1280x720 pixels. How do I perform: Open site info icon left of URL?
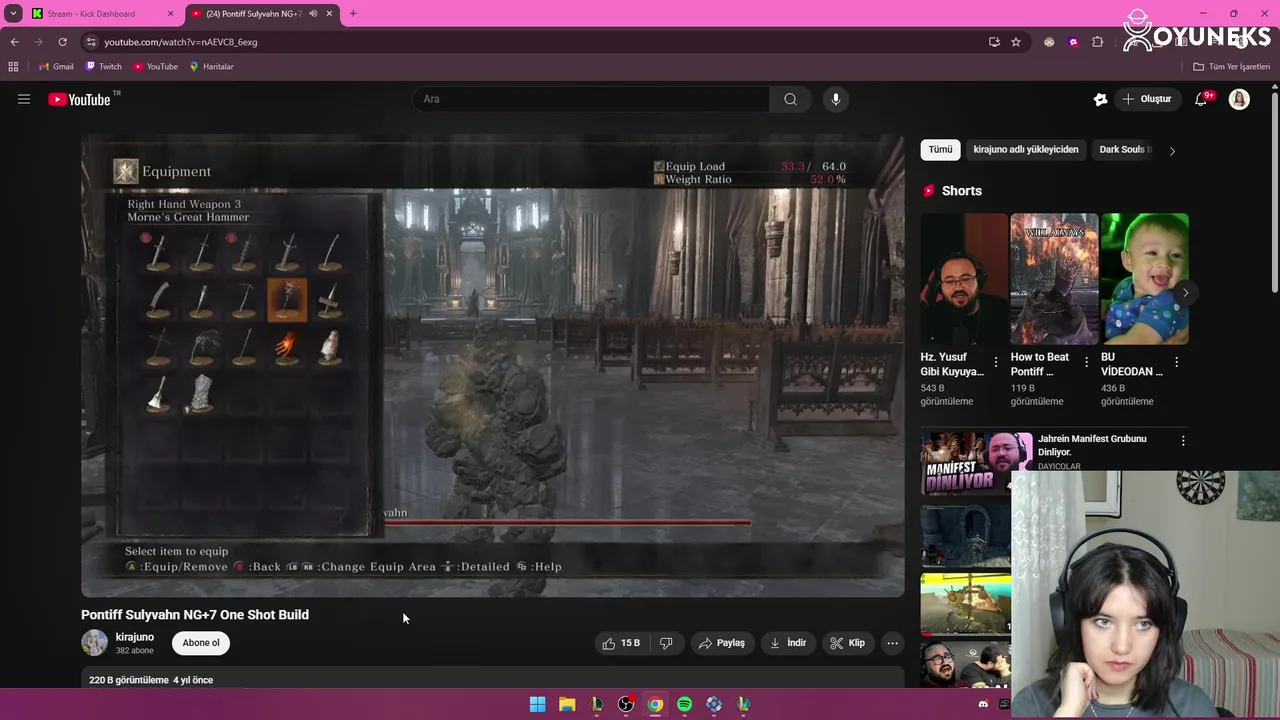(91, 42)
